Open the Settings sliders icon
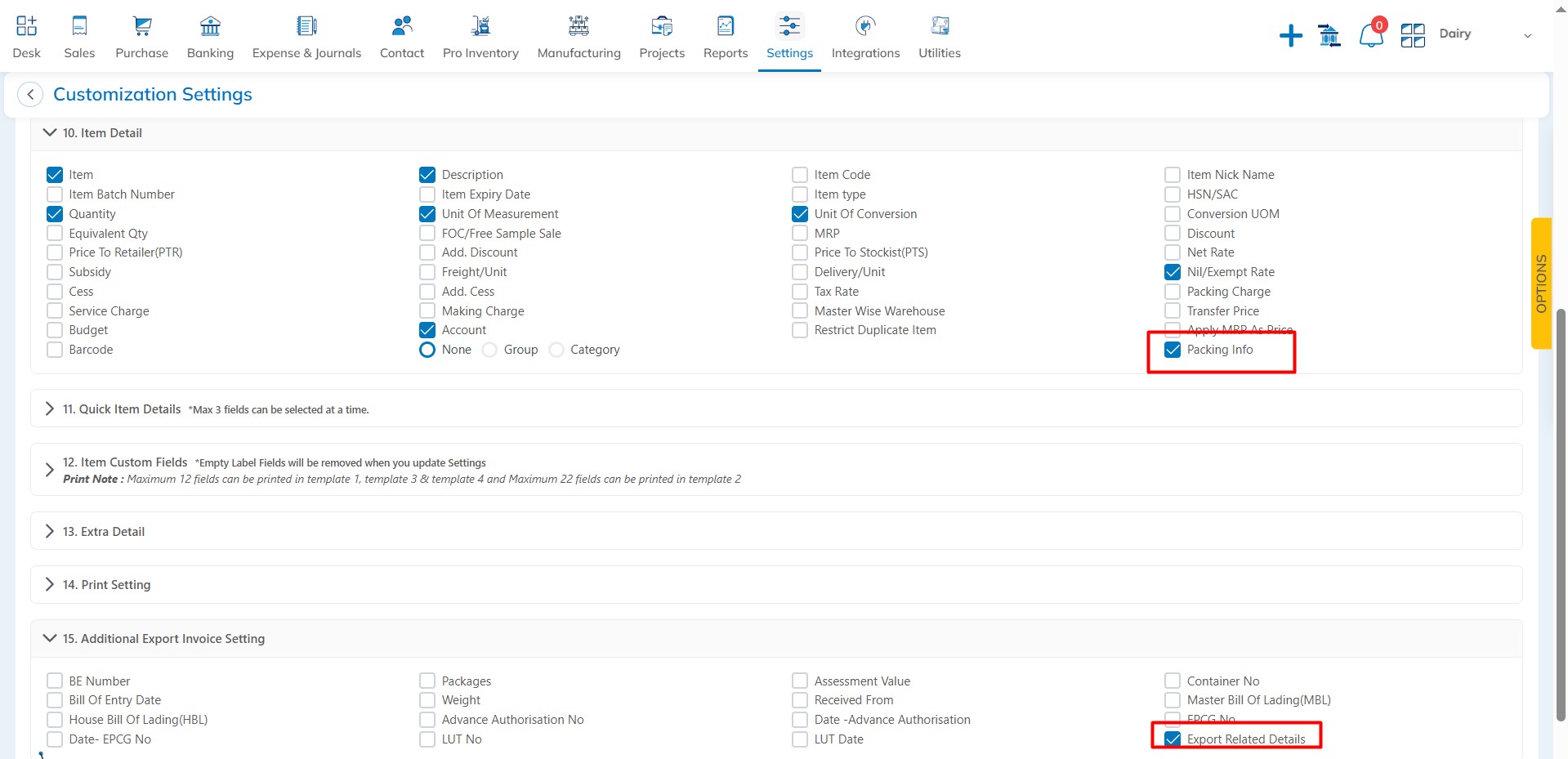The width and height of the screenshot is (1568, 759). click(789, 26)
